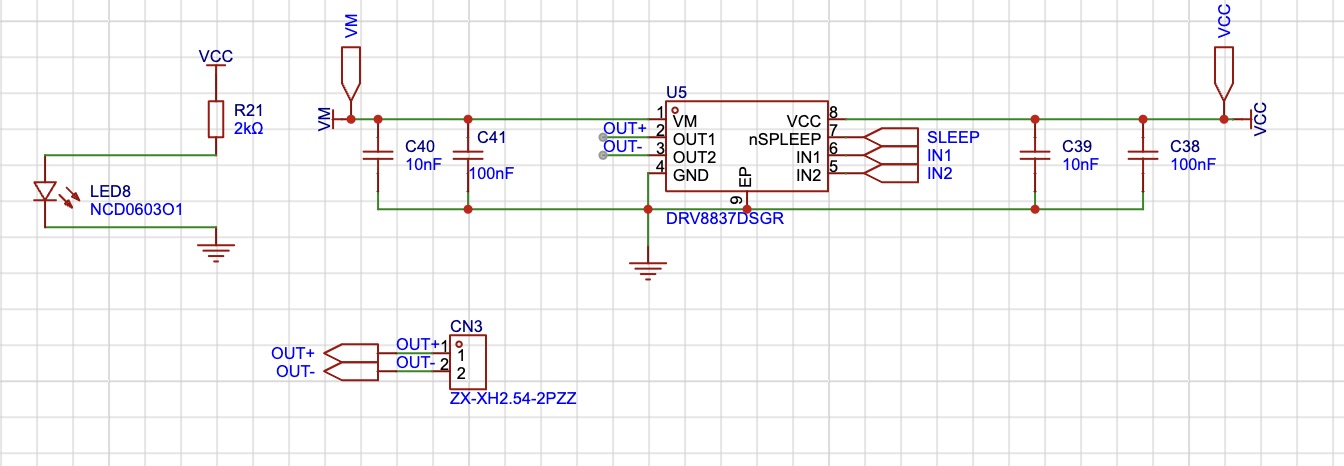Click the LED8 designator label
The height and width of the screenshot is (466, 1344).
point(108,191)
